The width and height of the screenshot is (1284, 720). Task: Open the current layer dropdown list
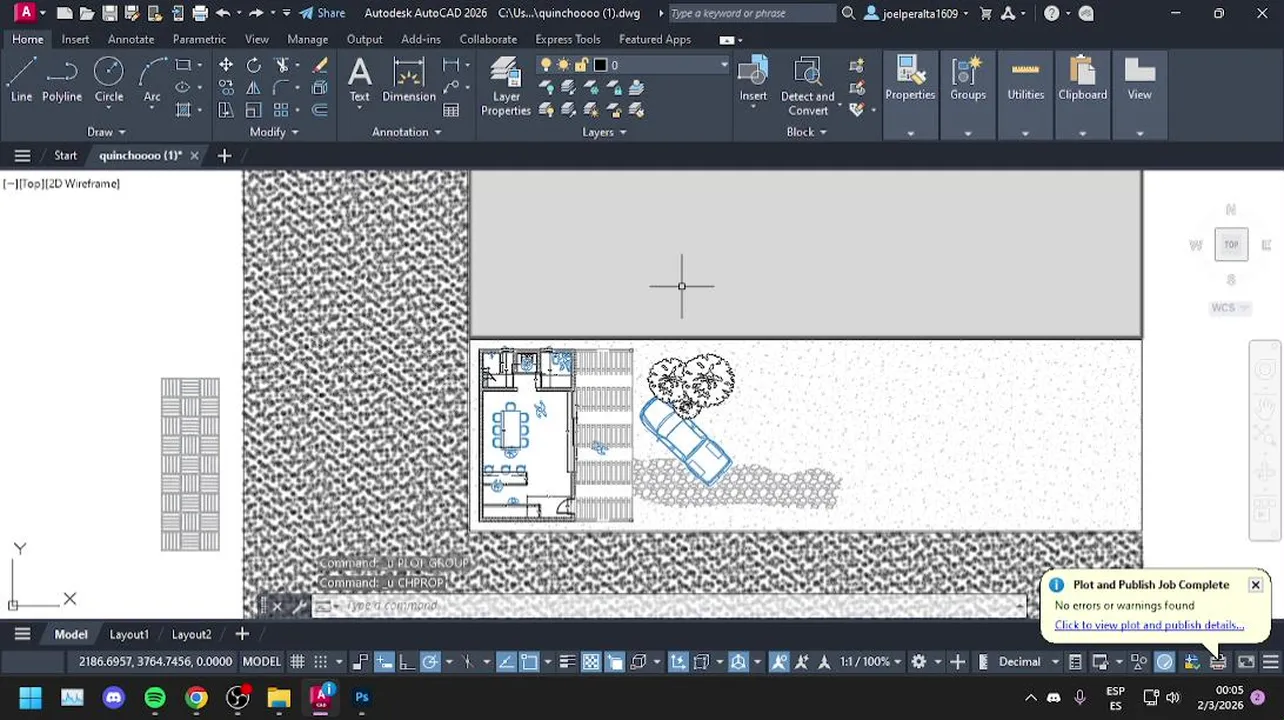coord(723,65)
